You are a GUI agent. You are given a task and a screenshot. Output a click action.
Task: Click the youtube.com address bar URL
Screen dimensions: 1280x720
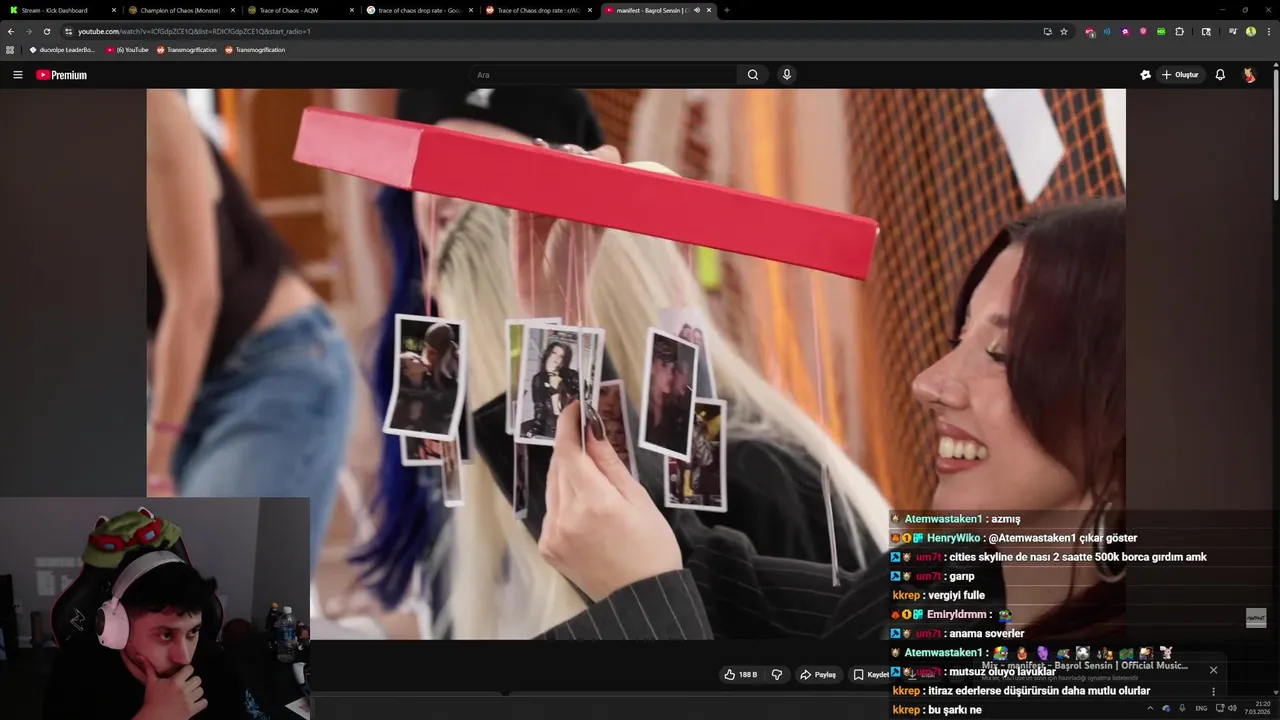pos(194,31)
